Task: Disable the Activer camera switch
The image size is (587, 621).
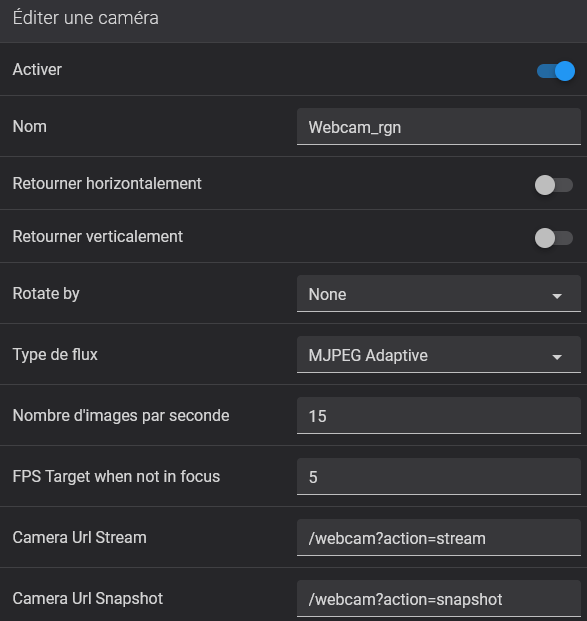Action: (x=556, y=71)
